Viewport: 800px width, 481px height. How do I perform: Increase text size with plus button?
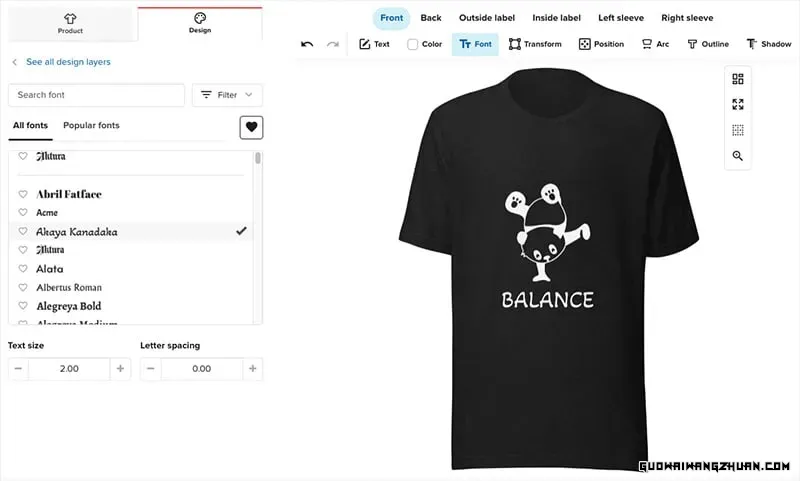120,369
